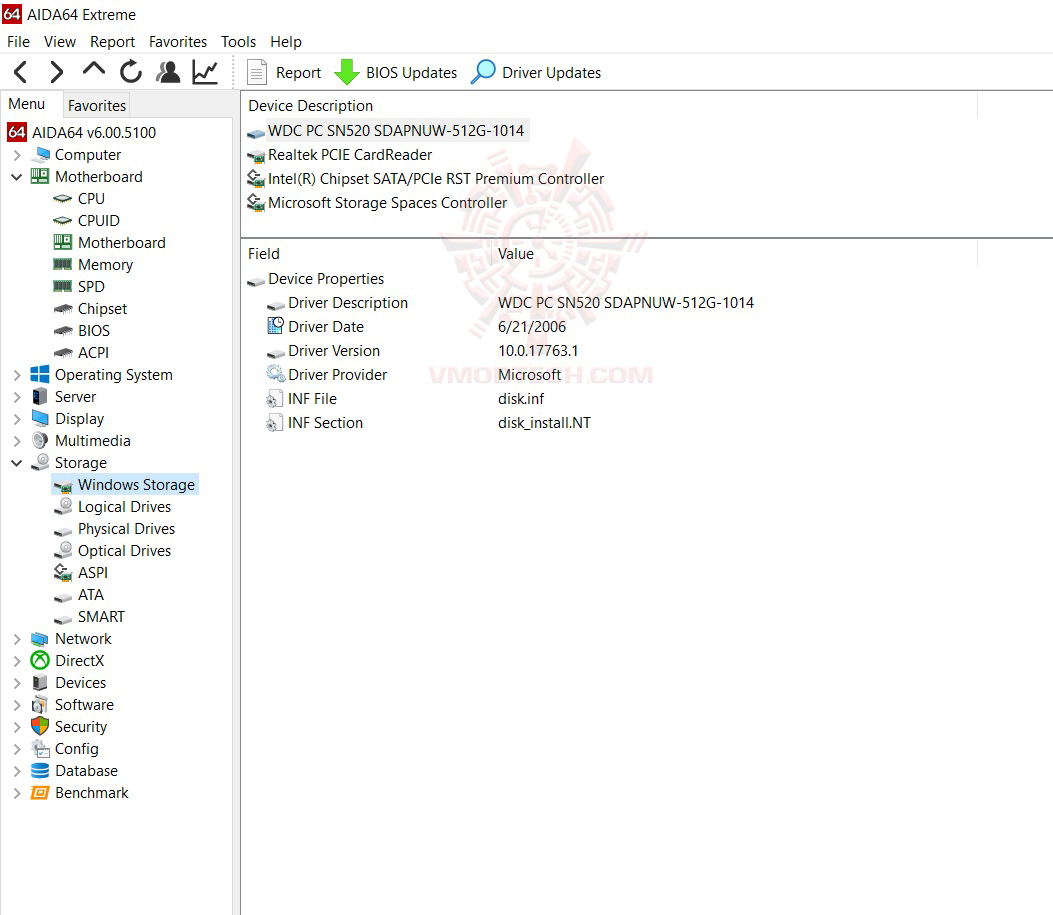This screenshot has height=915, width=1053.
Task: Select SMART in storage tree
Action: [x=101, y=617]
